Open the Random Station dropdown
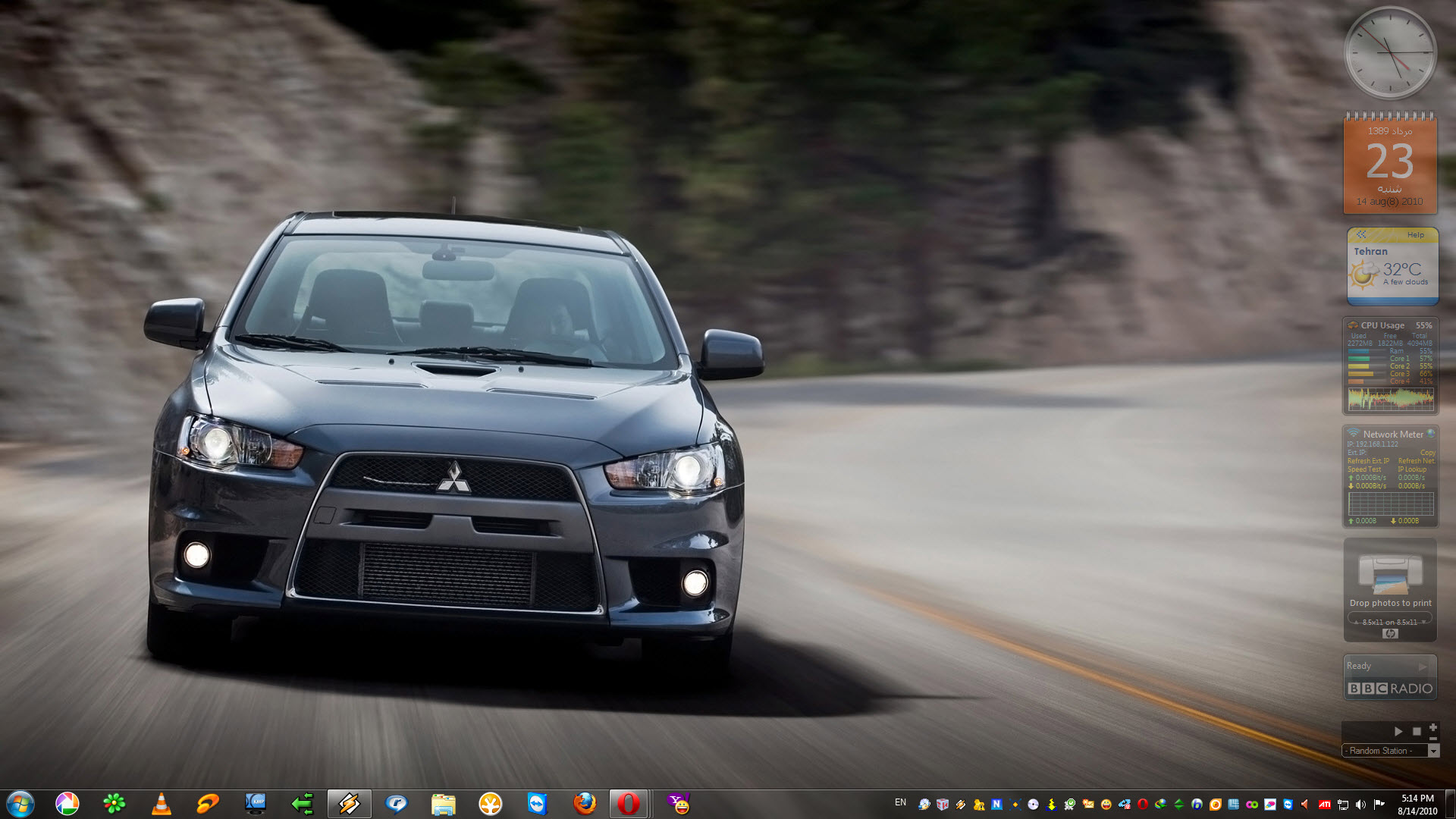This screenshot has width=1456, height=819. tap(1433, 751)
